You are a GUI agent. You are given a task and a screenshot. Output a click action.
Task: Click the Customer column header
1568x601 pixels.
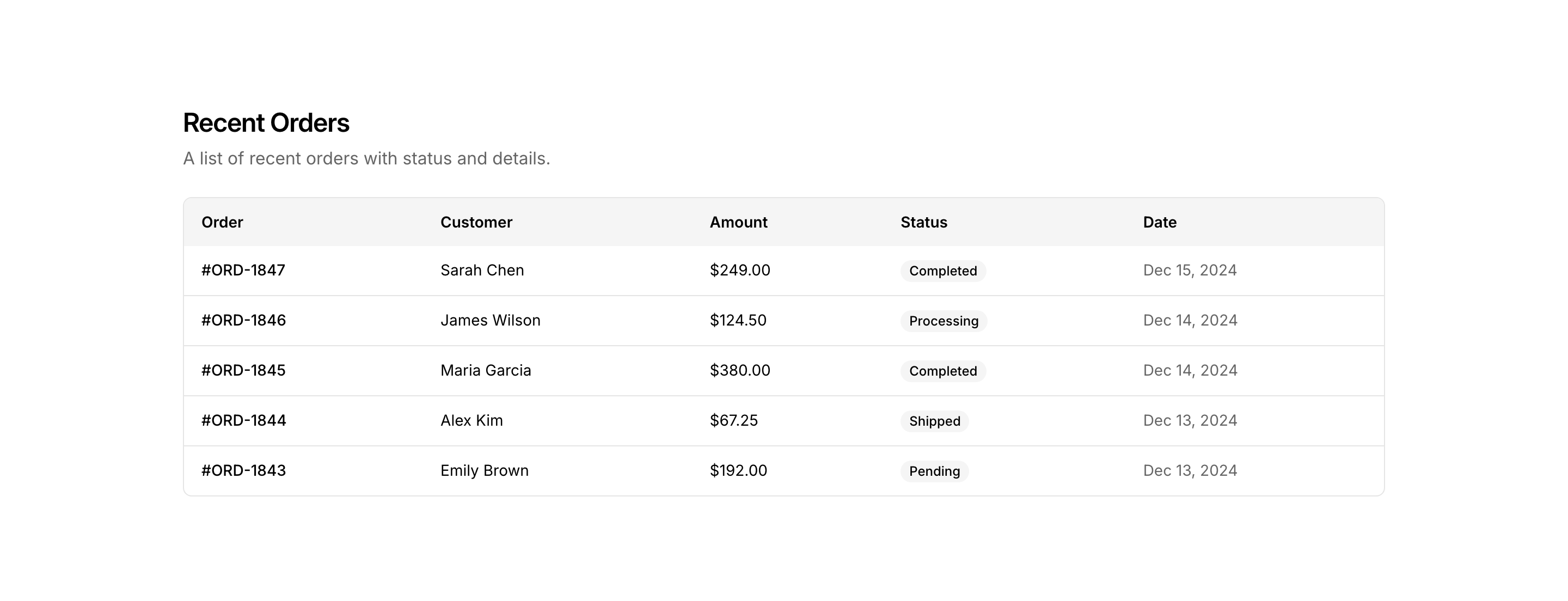(476, 222)
